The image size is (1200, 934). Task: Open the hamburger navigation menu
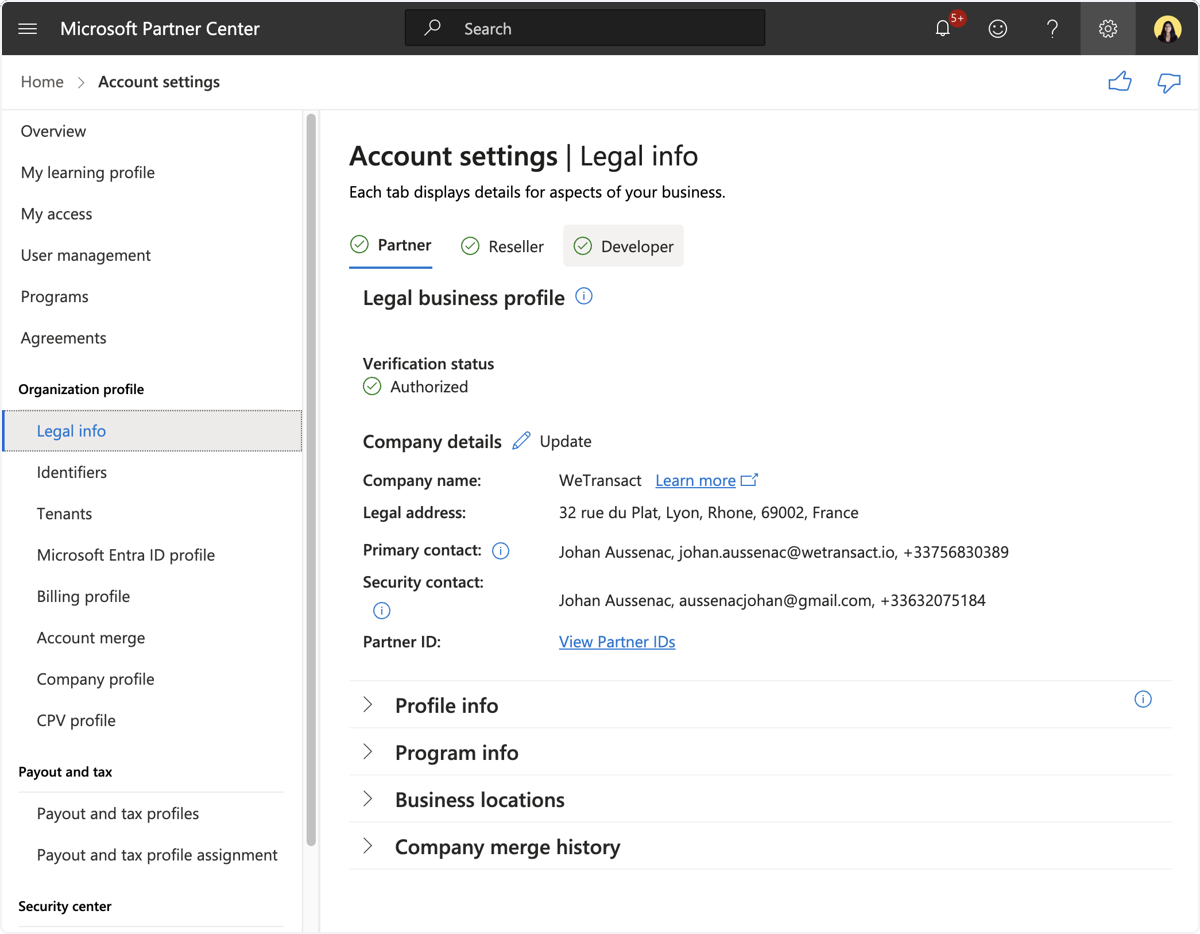28,29
